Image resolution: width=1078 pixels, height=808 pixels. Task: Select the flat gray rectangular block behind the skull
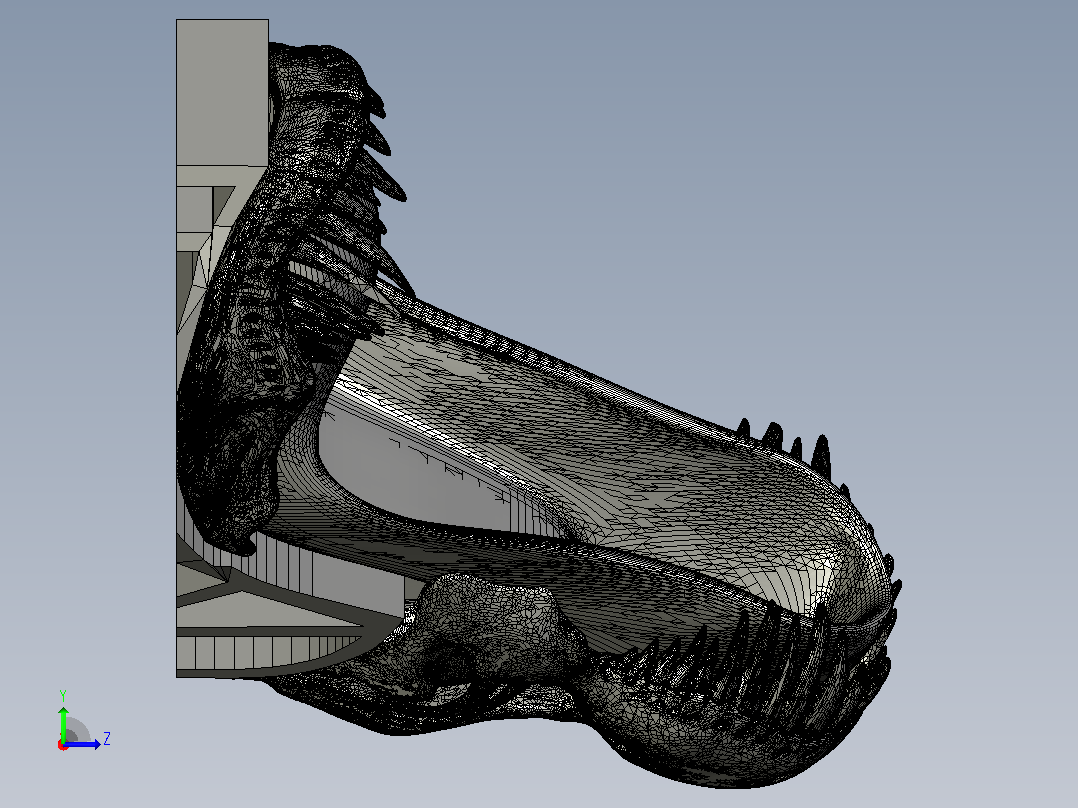(x=222, y=92)
